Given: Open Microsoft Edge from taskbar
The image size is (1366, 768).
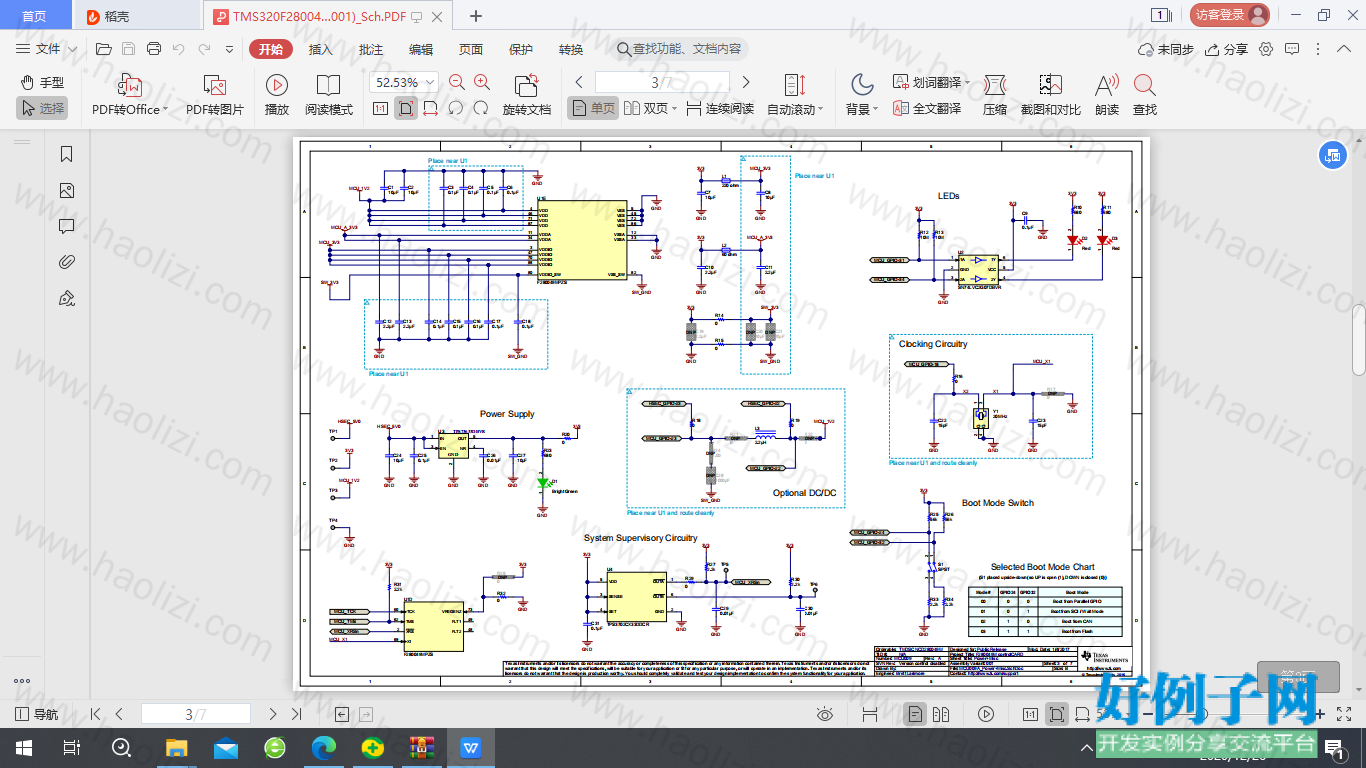Looking at the screenshot, I should tap(324, 748).
